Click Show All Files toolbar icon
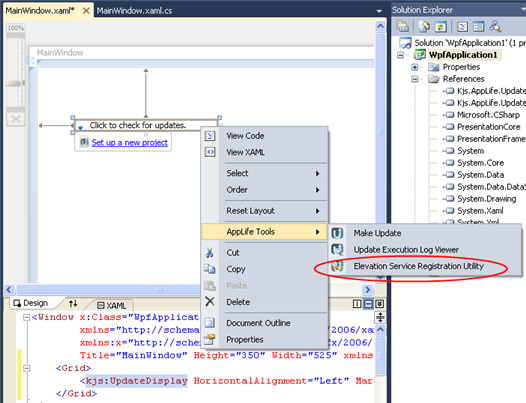The height and width of the screenshot is (403, 526). pyautogui.click(x=425, y=27)
